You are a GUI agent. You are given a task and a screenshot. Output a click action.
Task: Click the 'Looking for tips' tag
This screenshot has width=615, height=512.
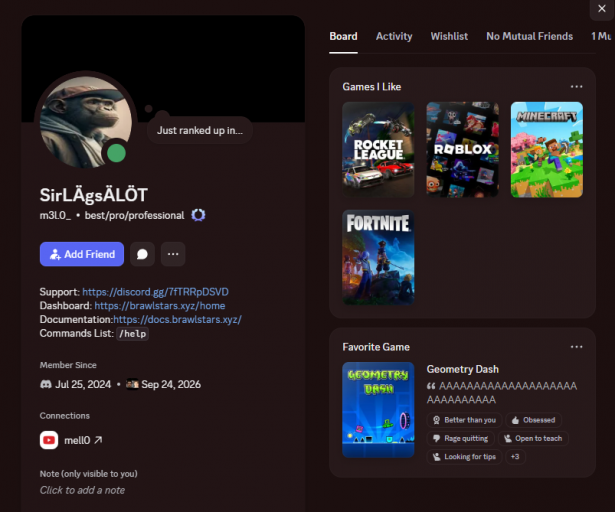tap(464, 457)
